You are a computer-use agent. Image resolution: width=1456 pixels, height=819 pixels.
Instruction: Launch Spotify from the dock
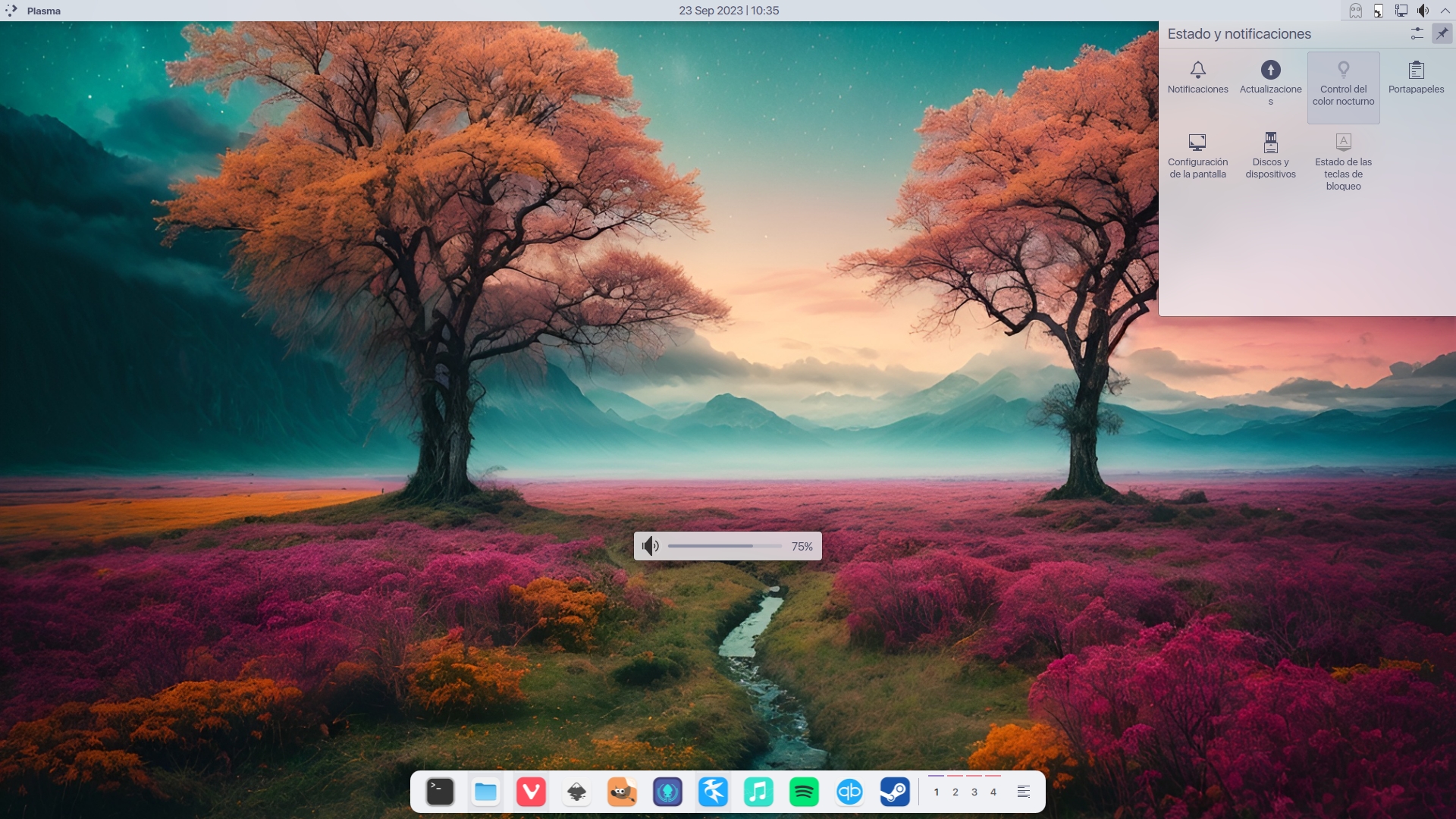coord(804,792)
